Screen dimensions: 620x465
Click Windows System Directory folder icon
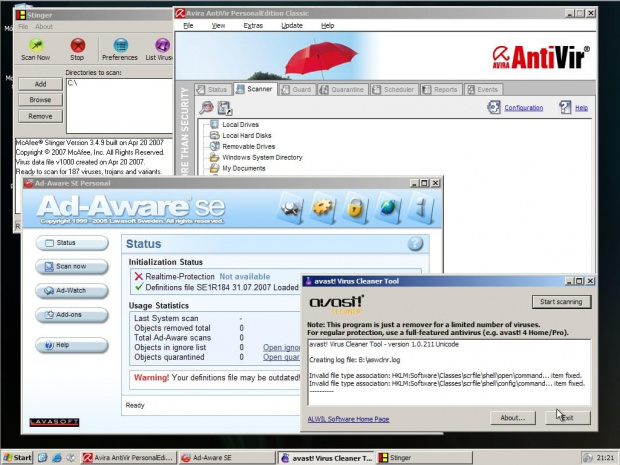[x=214, y=157]
